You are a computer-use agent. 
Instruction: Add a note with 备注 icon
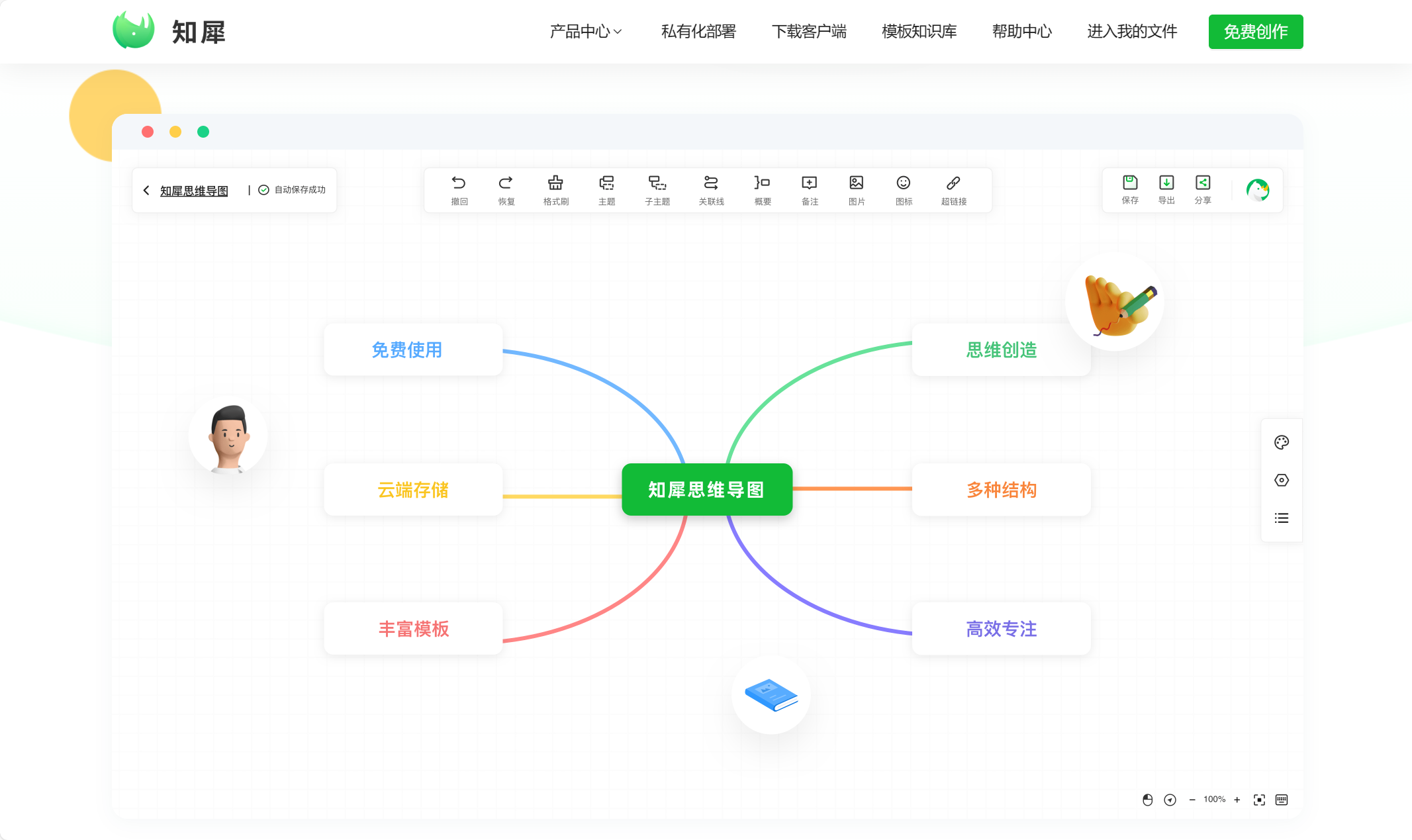click(810, 183)
